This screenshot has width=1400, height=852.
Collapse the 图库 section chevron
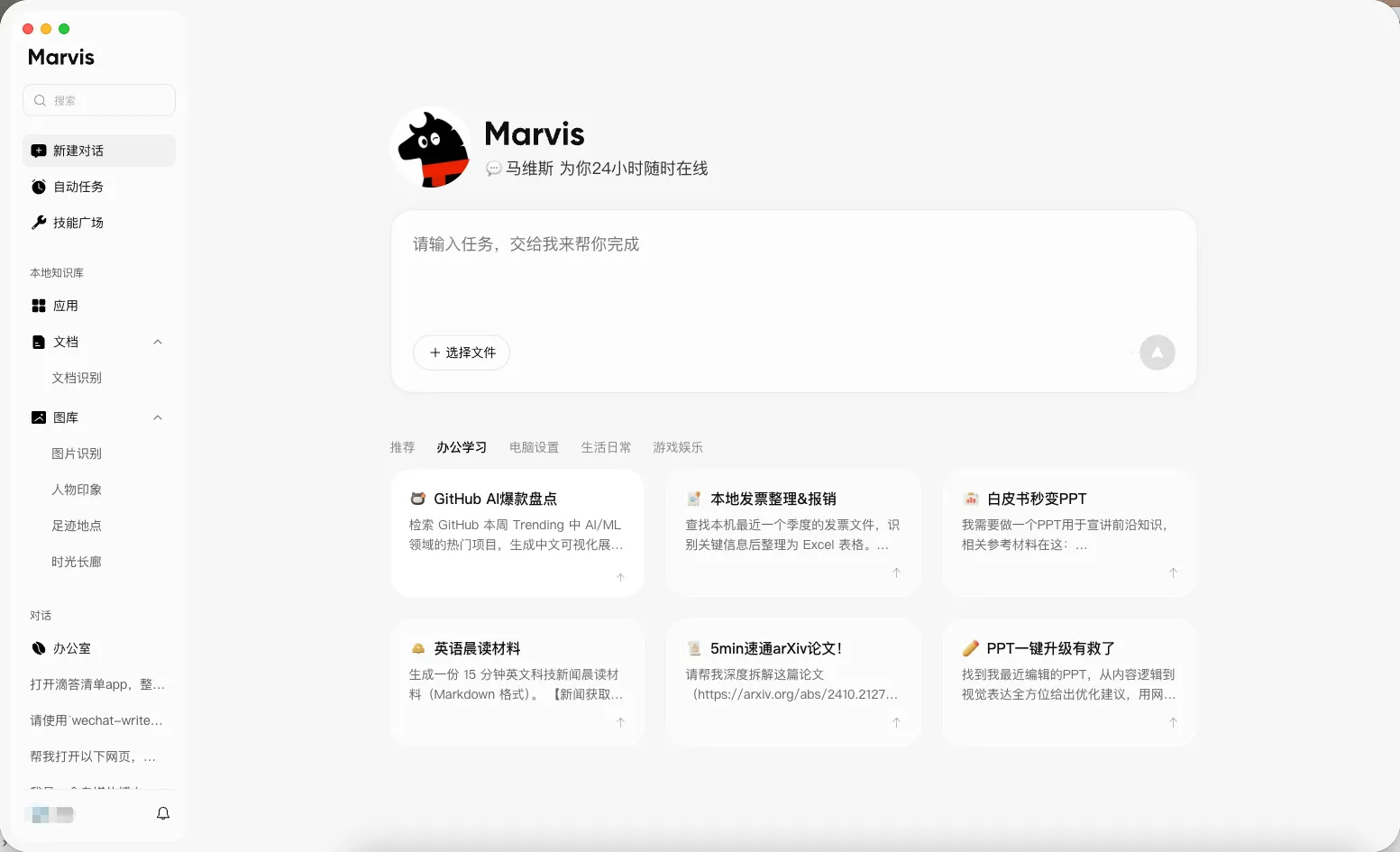[158, 417]
